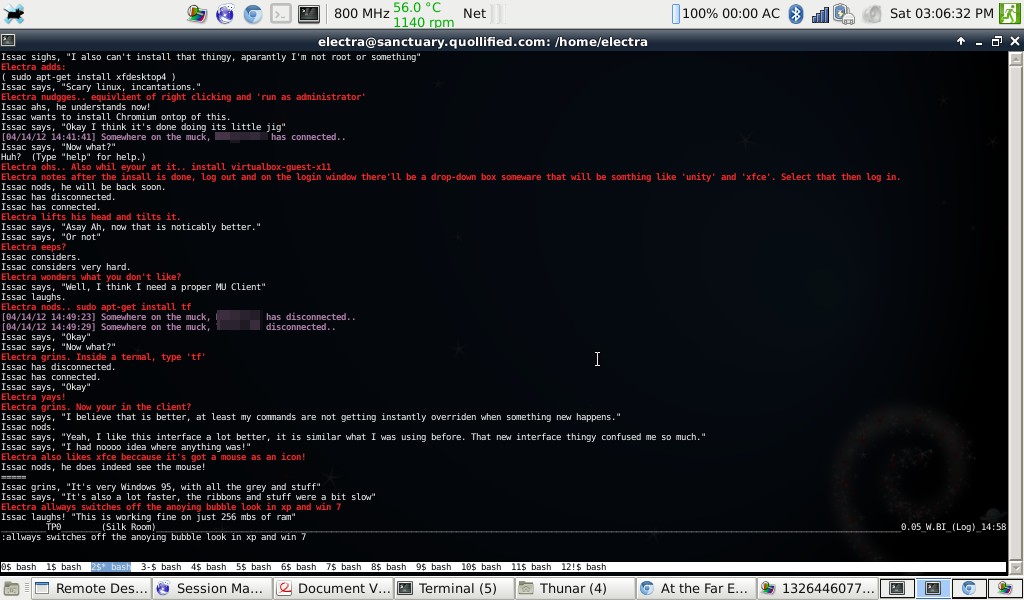Launch Chromium from the top panel
Screen dimensions: 1024x600
click(x=254, y=13)
